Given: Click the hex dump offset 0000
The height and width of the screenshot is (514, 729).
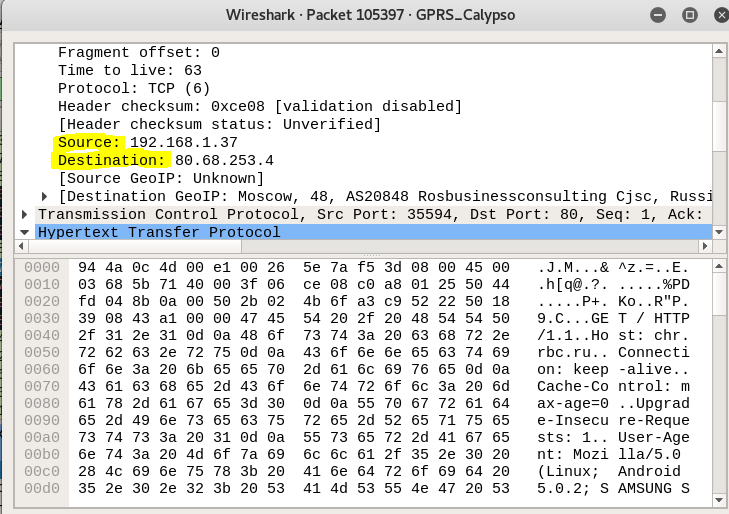Looking at the screenshot, I should click(42, 268).
